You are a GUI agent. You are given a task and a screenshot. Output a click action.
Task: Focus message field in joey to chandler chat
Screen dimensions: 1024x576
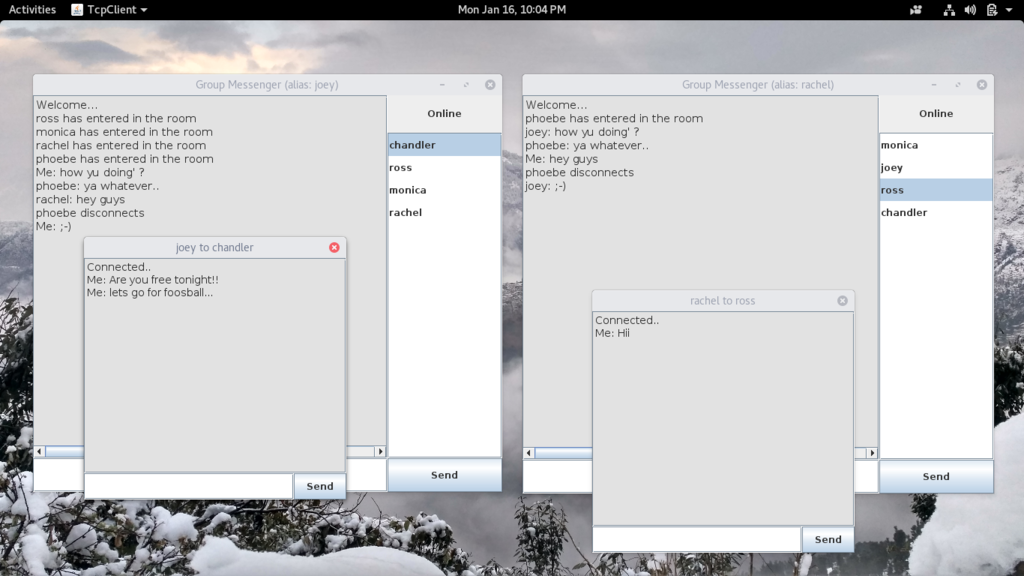(x=189, y=486)
